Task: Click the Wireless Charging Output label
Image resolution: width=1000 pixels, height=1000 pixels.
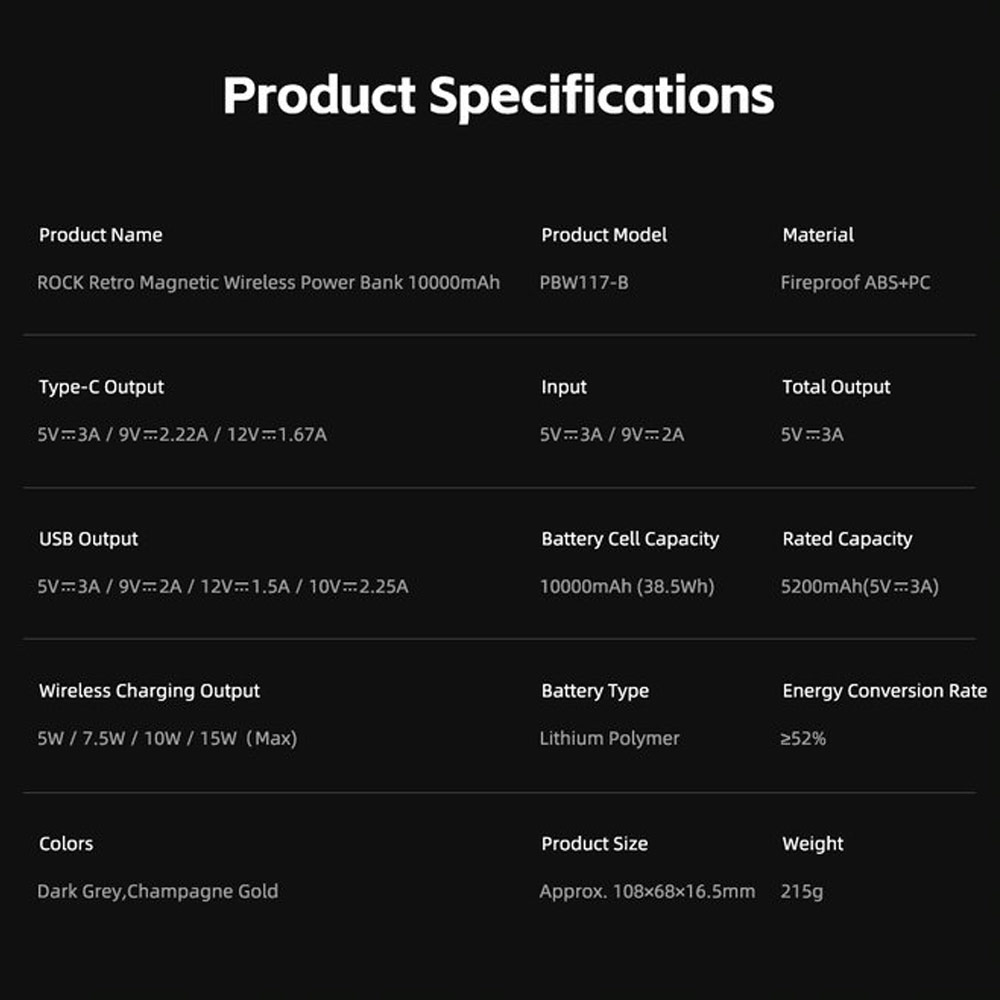Action: pyautogui.click(x=149, y=691)
